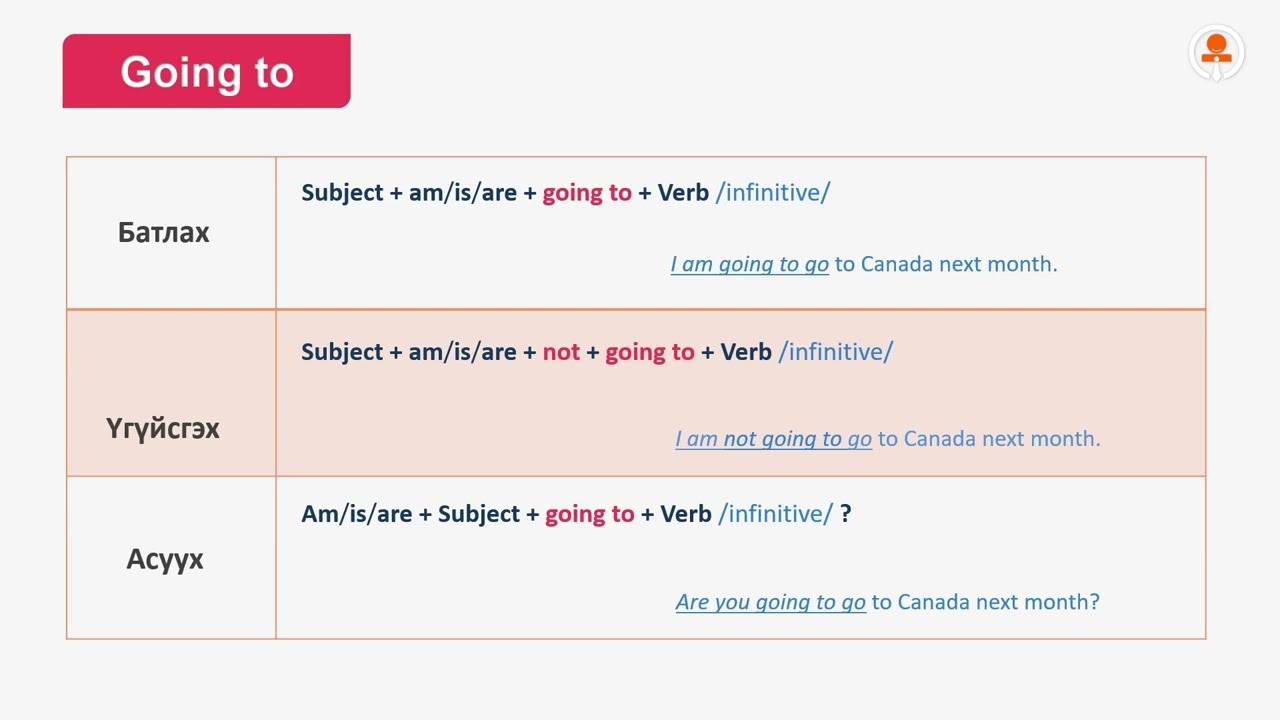Screen dimensions: 1280x720
Task: Select the "Асуух" row label
Action: [x=165, y=559]
